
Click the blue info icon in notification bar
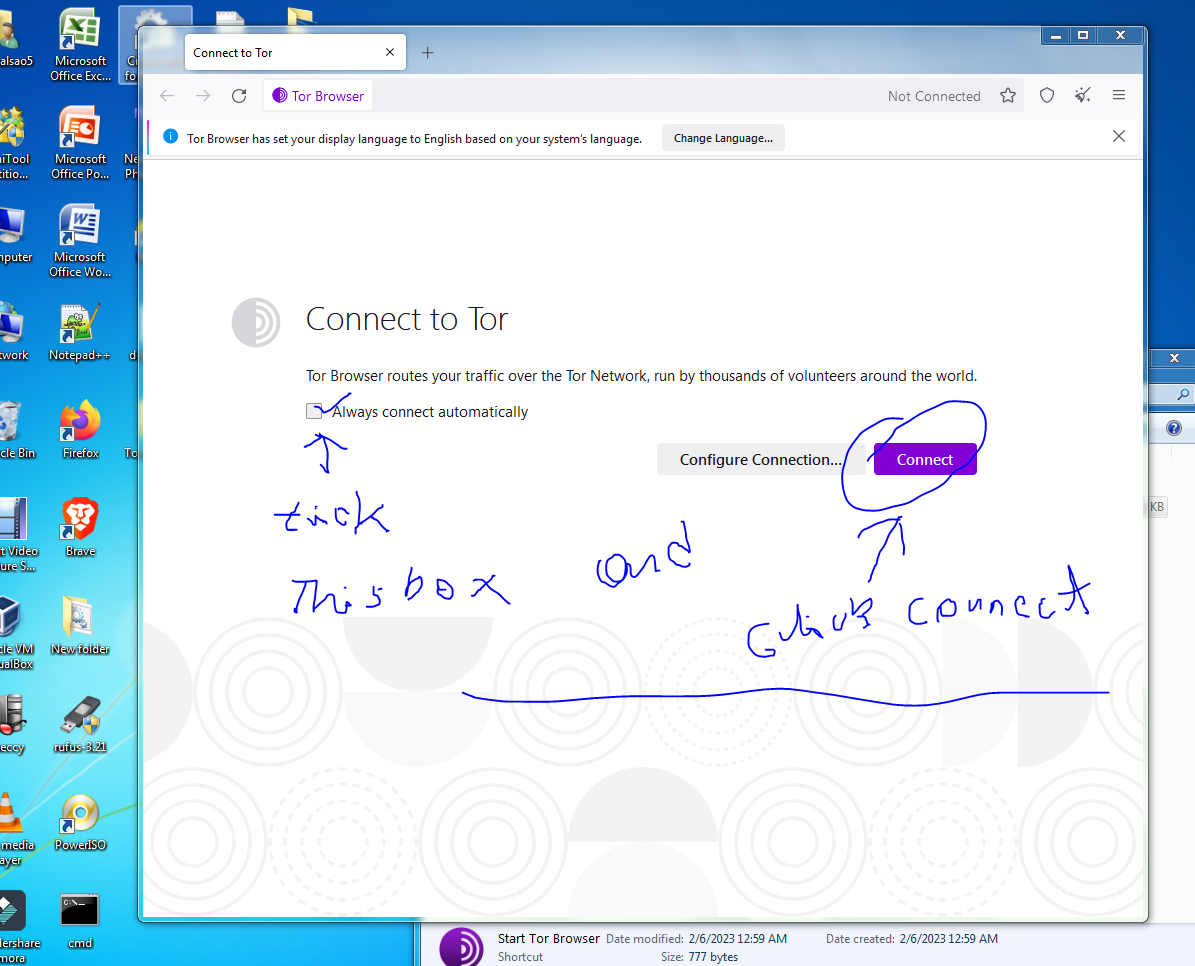pos(171,136)
